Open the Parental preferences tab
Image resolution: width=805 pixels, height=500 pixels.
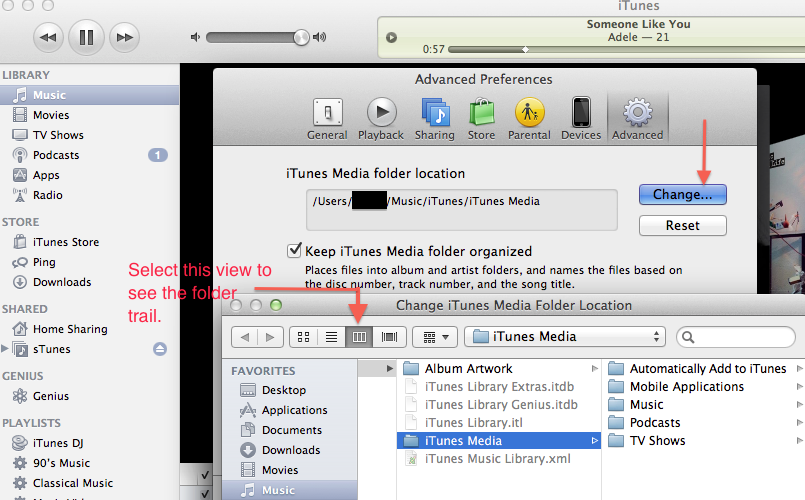point(529,119)
